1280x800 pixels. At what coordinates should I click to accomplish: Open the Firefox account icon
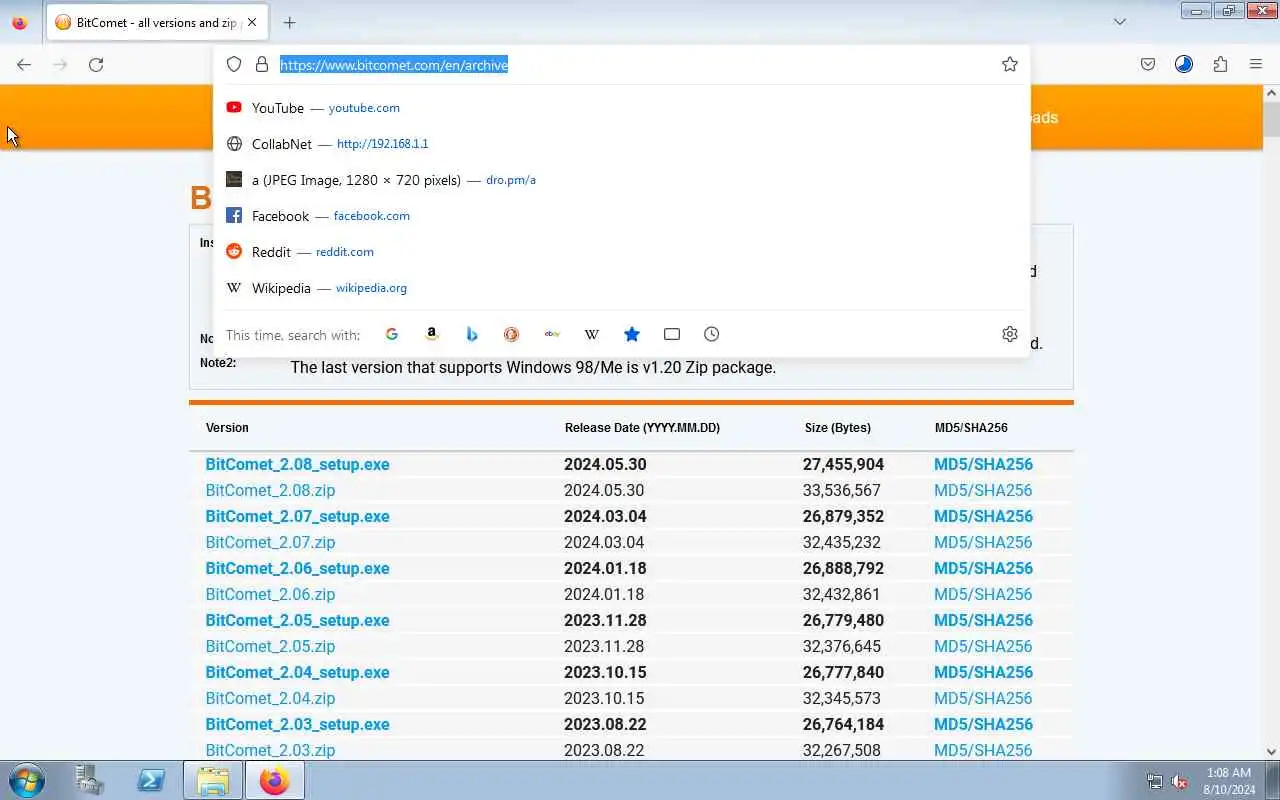pos(1184,64)
